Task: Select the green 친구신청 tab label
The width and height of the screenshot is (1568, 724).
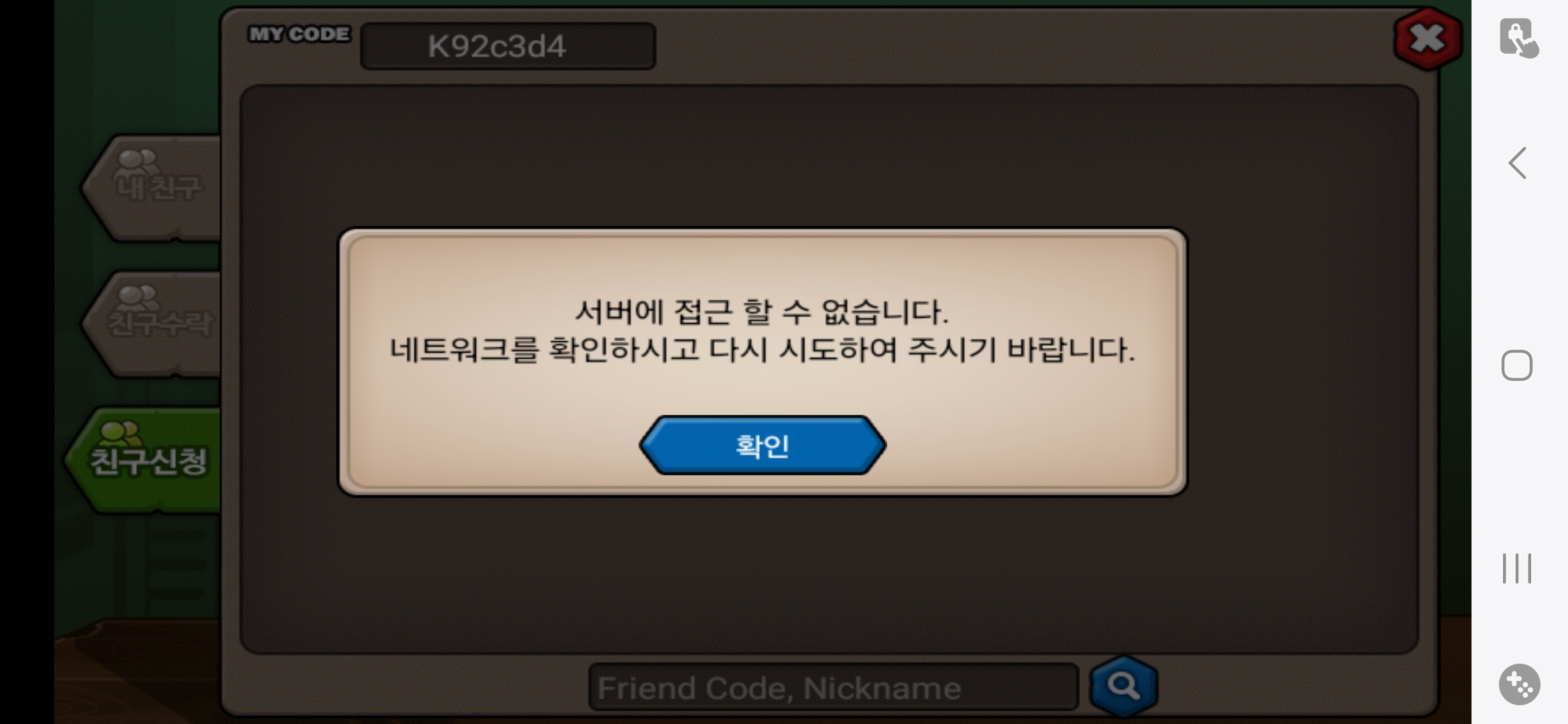Action: click(149, 461)
